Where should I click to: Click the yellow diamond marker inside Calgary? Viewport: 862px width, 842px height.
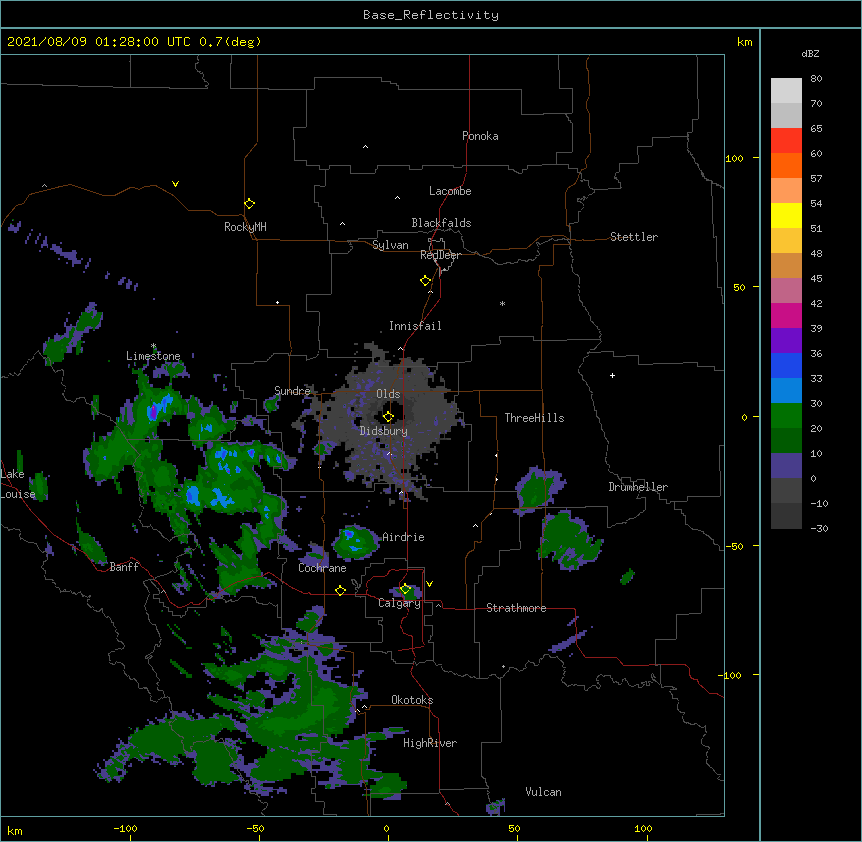coord(405,589)
